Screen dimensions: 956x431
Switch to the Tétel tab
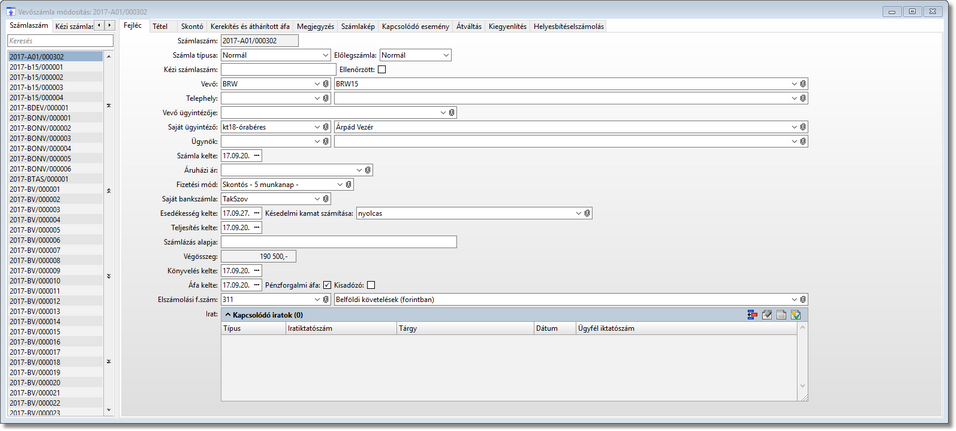(160, 26)
